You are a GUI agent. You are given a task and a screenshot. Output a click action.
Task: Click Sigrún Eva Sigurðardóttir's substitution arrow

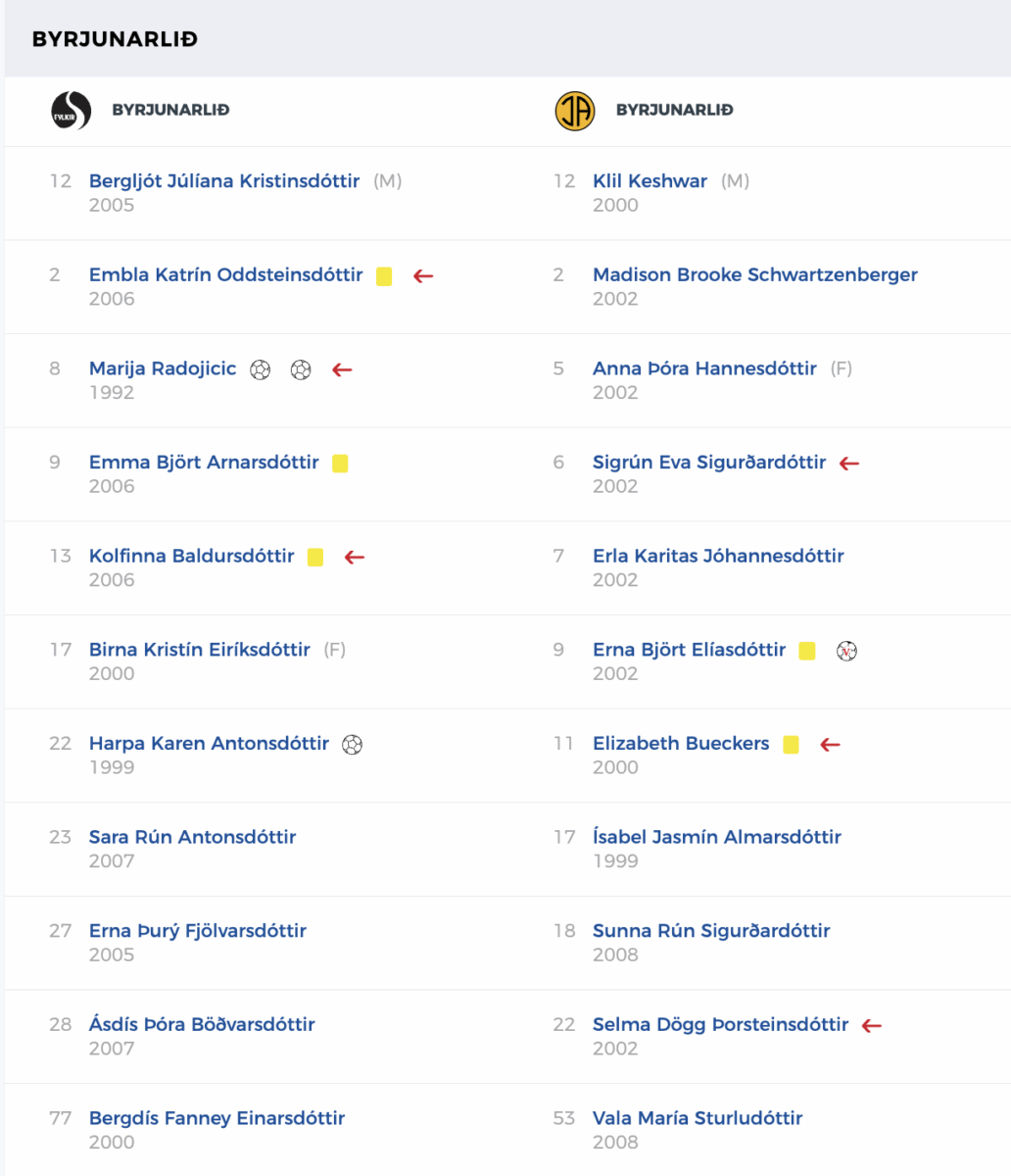[x=849, y=464]
